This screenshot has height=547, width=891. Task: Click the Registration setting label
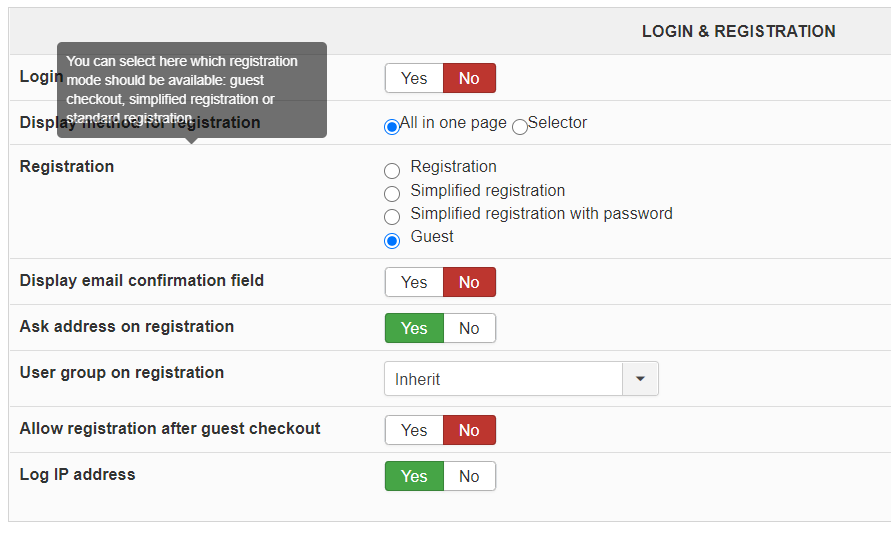point(67,166)
